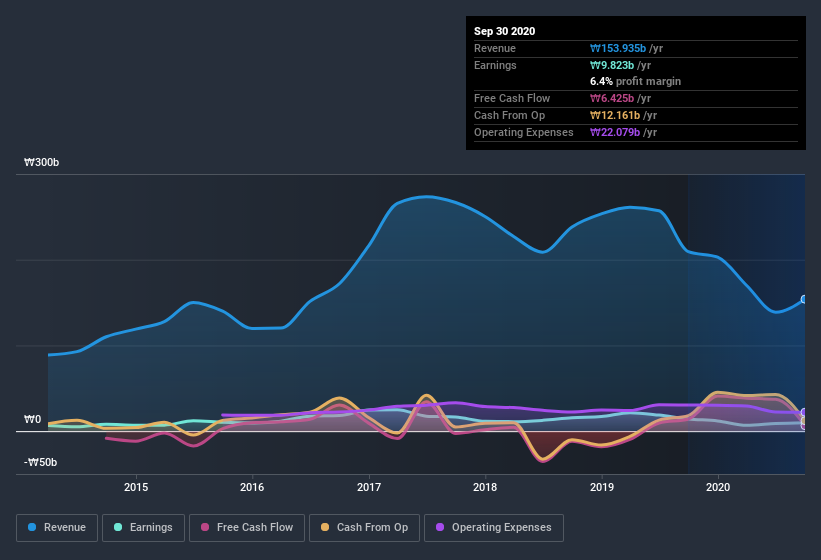Select the 2019 x-axis label

[x=602, y=487]
